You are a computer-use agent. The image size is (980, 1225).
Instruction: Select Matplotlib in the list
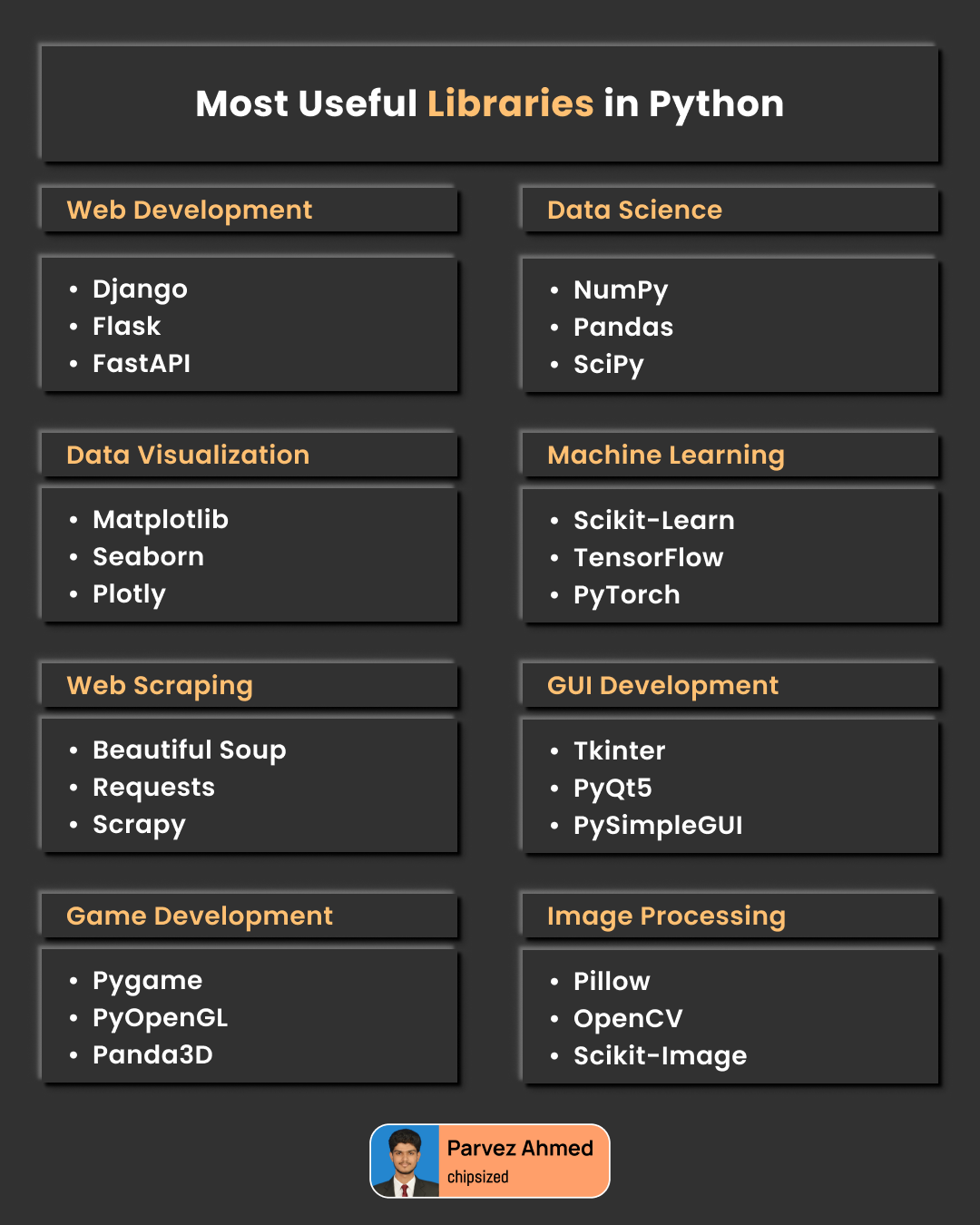tap(161, 520)
